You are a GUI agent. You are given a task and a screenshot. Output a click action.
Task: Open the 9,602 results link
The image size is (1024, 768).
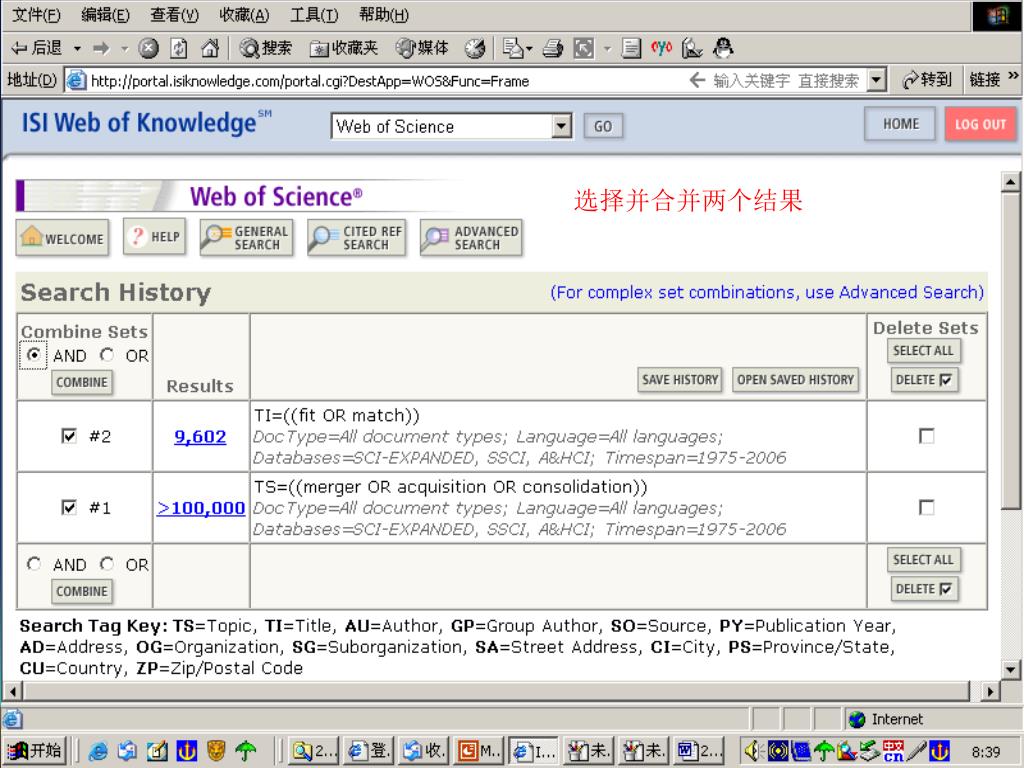[x=200, y=436]
